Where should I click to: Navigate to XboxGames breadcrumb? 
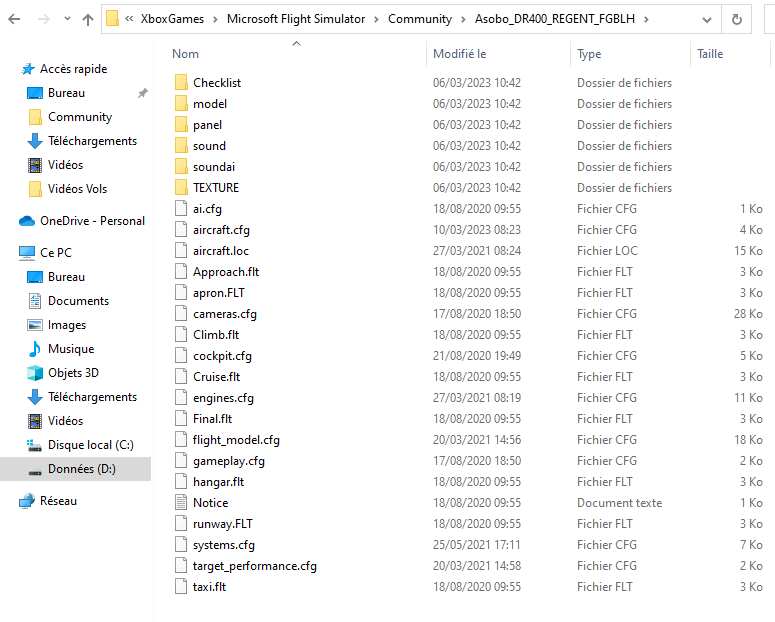pyautogui.click(x=172, y=19)
